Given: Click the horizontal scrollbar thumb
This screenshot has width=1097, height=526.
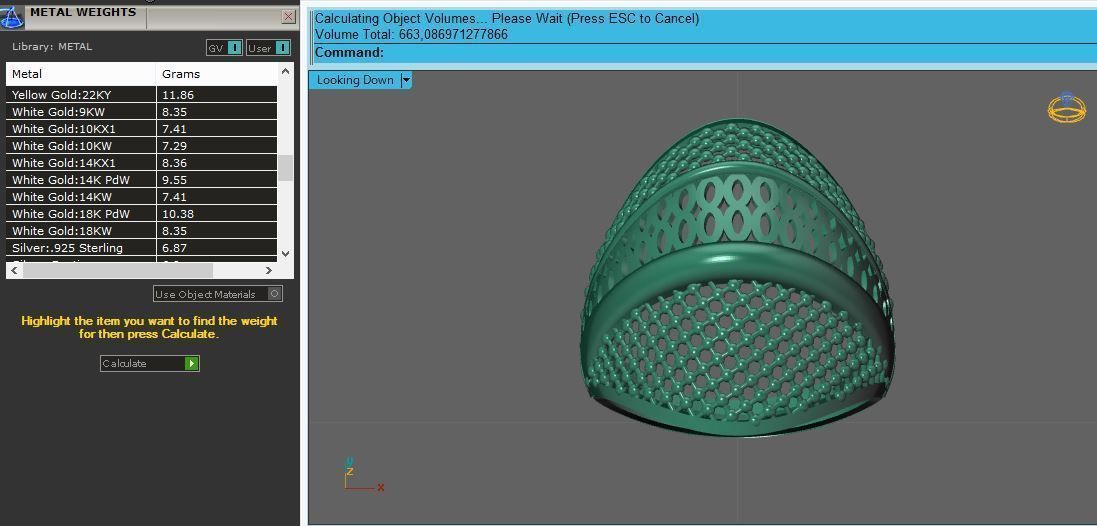Looking at the screenshot, I should click(118, 270).
